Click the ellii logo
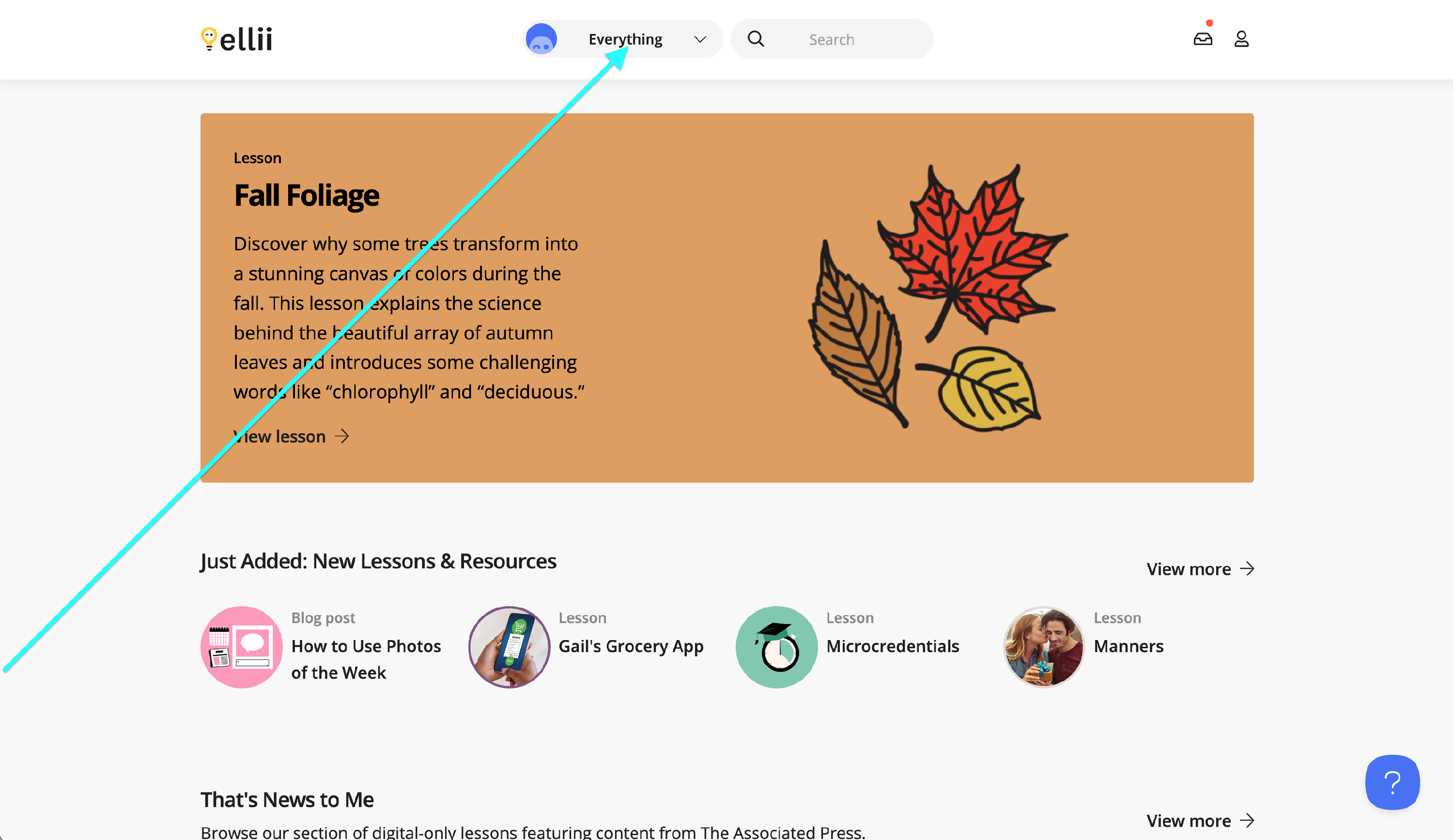Viewport: 1453px width, 840px height. (236, 39)
